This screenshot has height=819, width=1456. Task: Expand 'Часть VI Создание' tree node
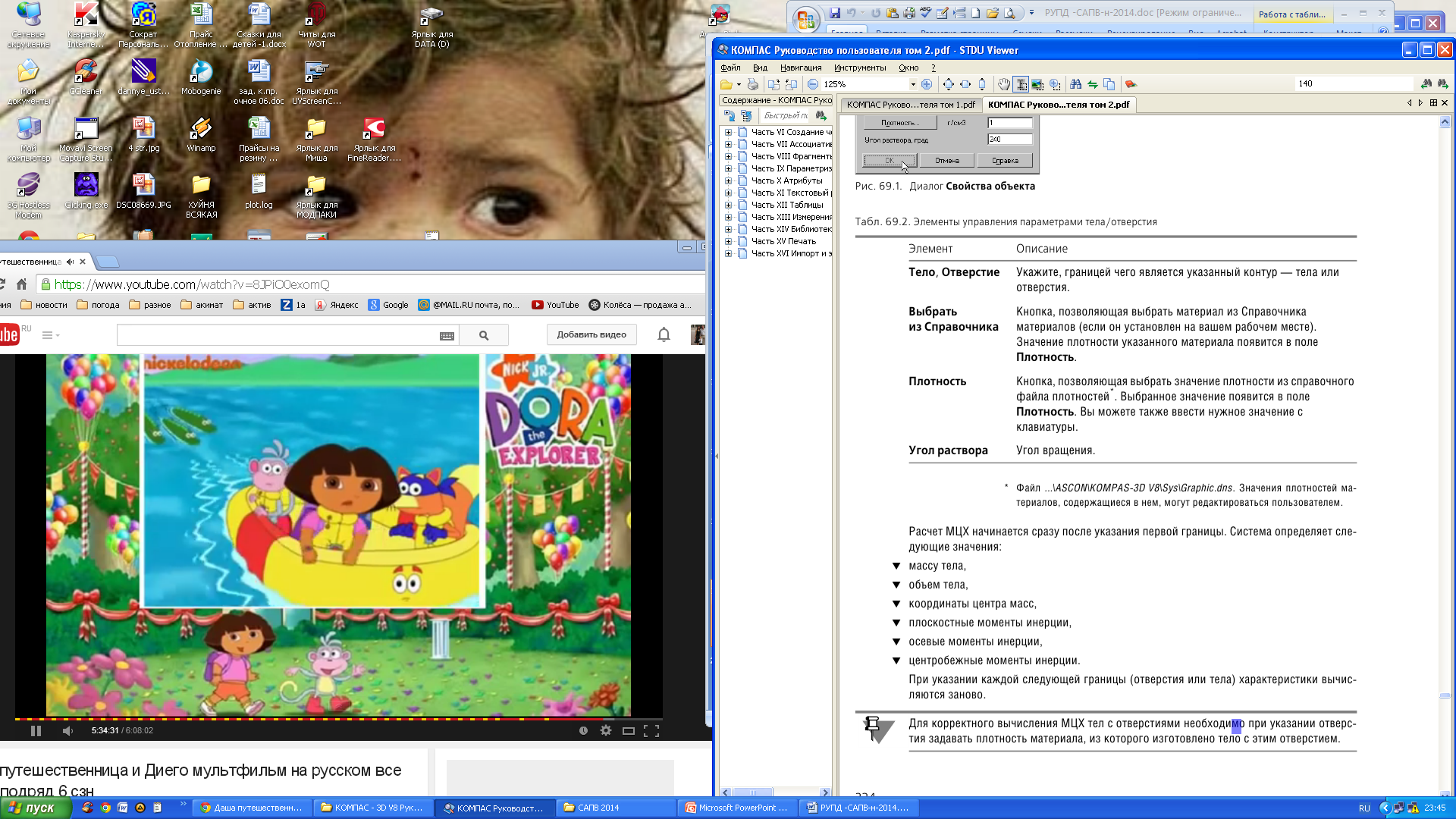click(729, 132)
